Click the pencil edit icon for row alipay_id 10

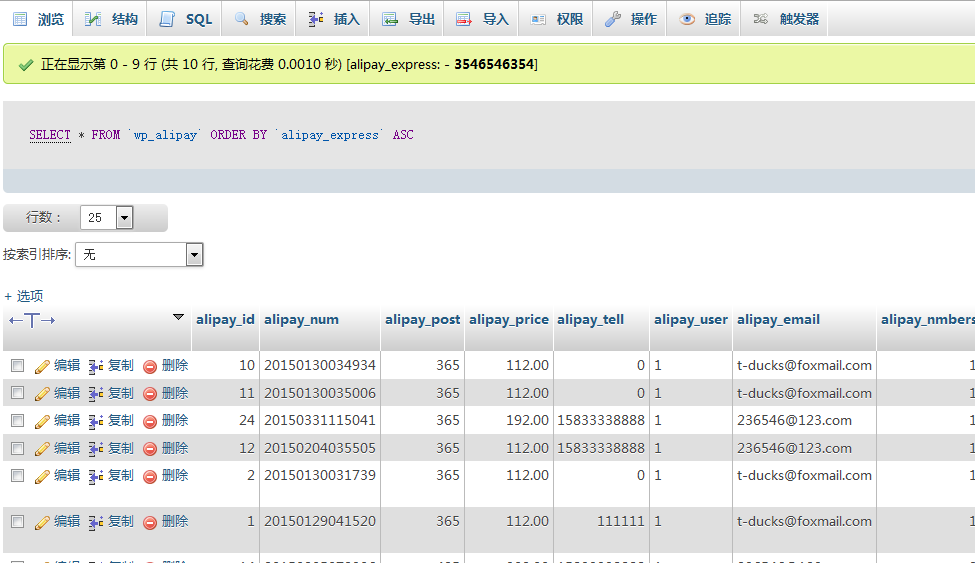pos(42,366)
